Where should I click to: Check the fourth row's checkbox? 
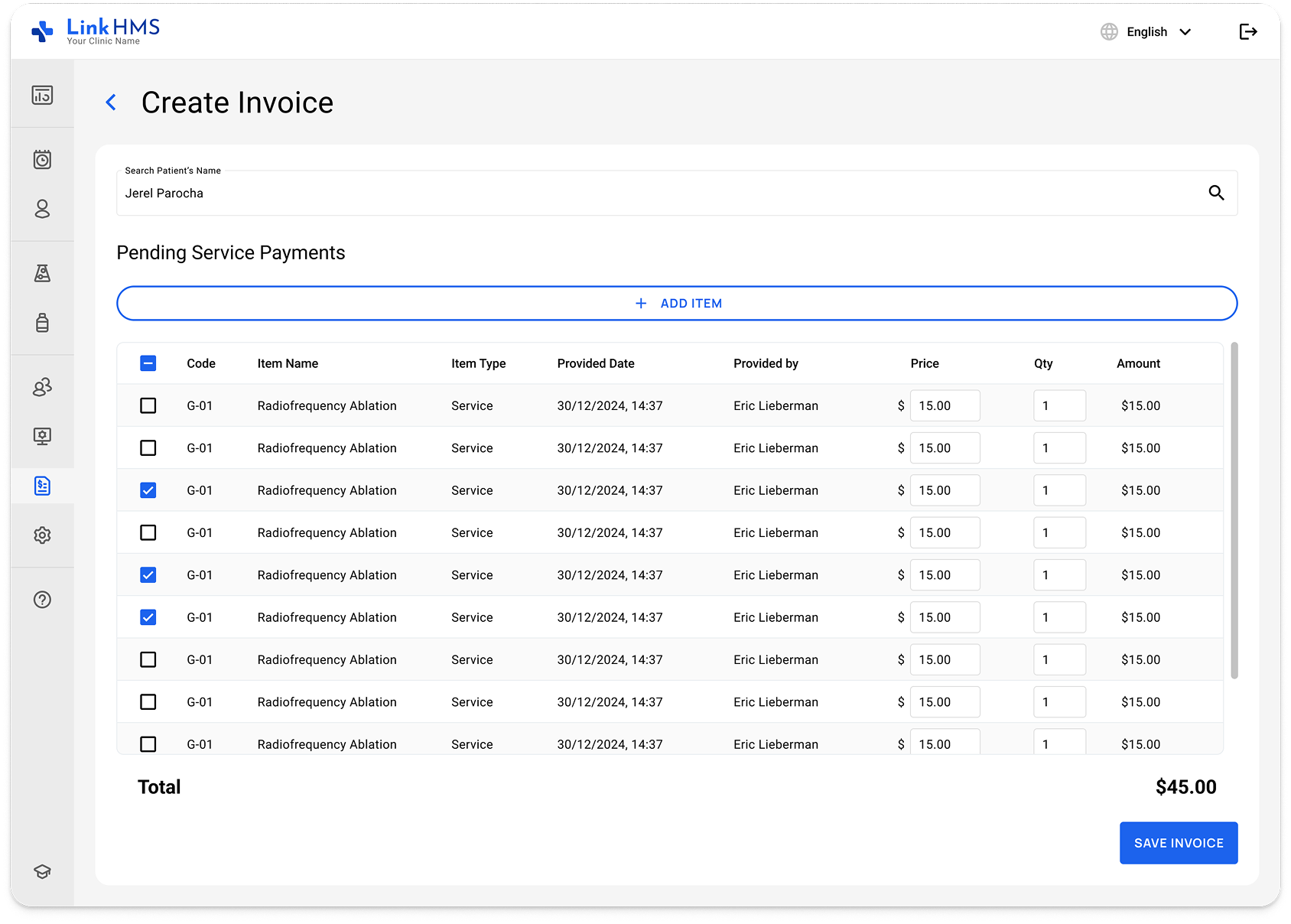[148, 532]
